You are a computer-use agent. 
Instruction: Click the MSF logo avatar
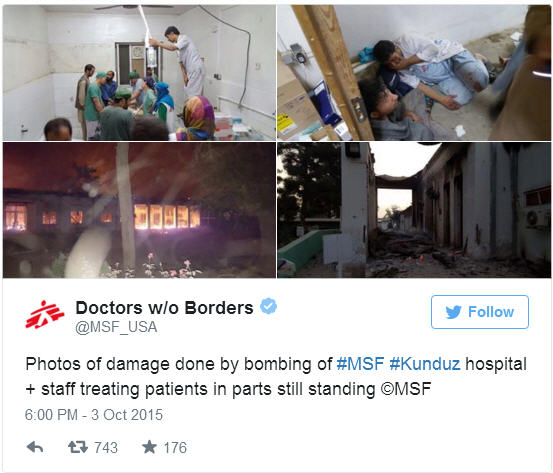pos(45,315)
